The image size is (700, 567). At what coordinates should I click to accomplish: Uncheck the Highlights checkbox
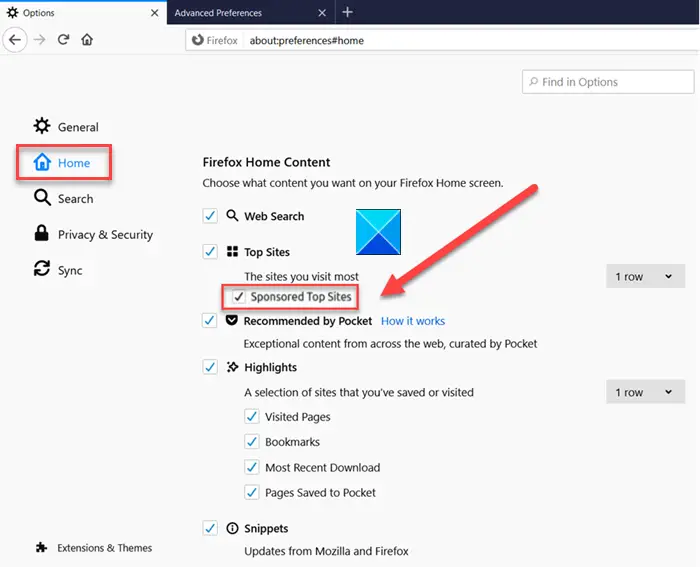(x=210, y=367)
